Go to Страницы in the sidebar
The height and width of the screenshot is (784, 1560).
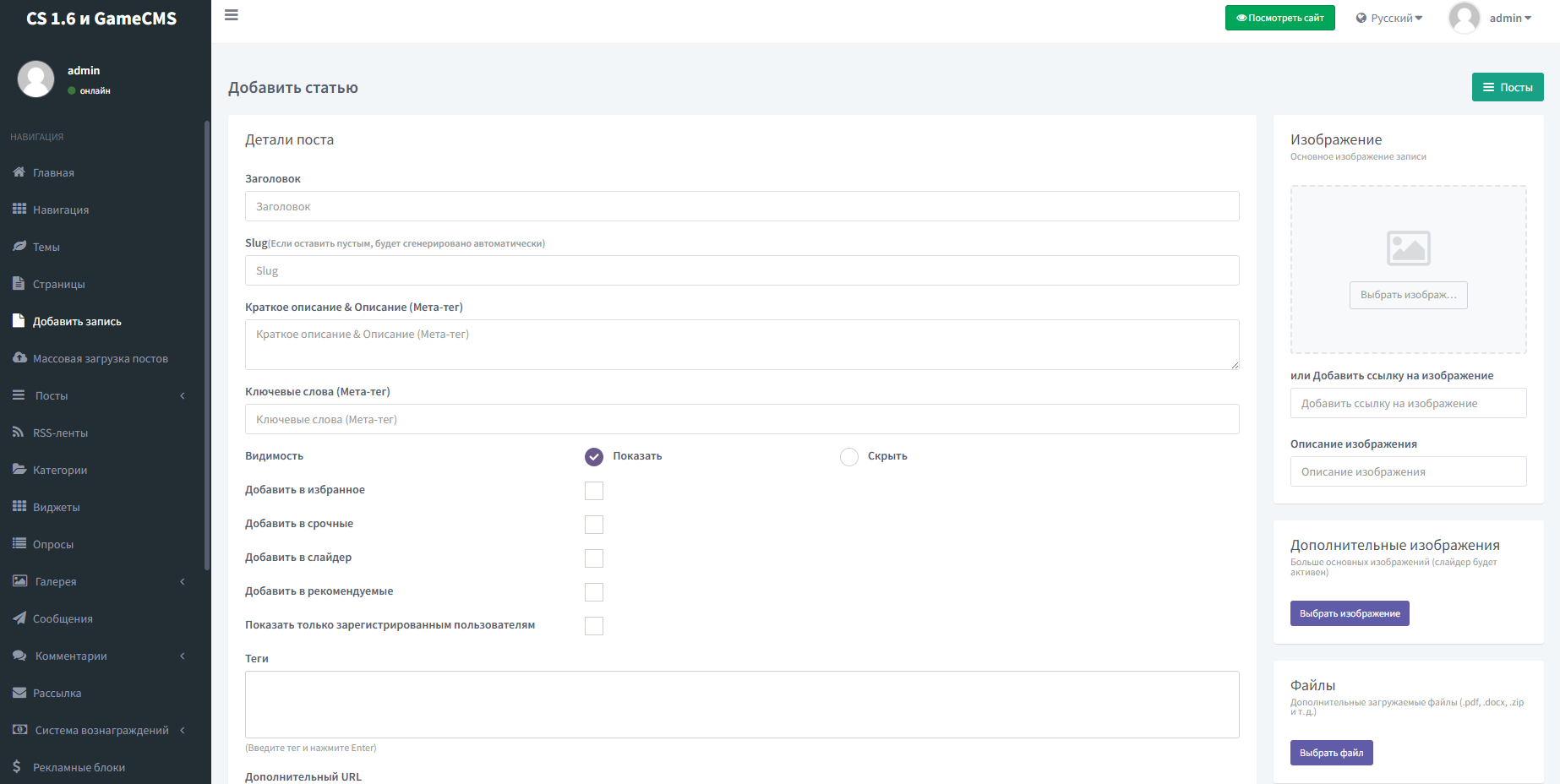(58, 284)
